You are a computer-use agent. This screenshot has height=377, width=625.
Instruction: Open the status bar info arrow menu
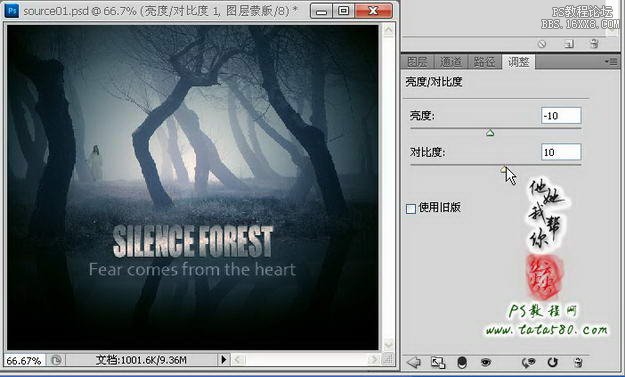tap(224, 360)
